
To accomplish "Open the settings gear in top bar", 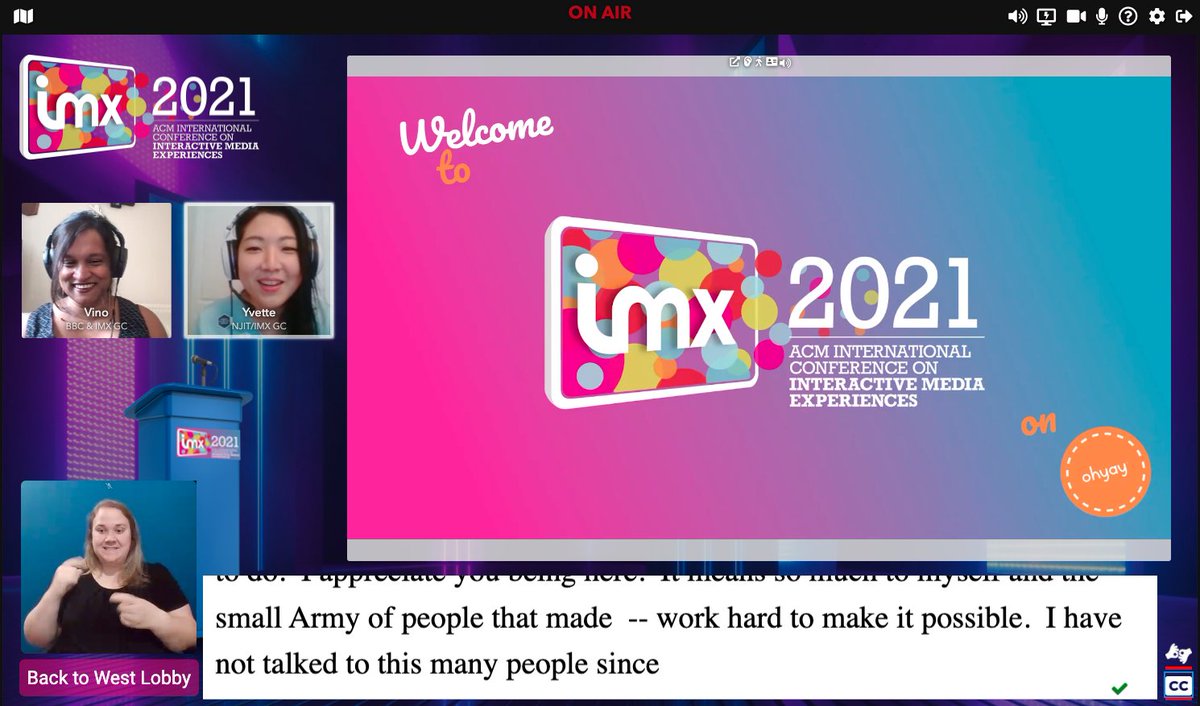I will (1155, 16).
